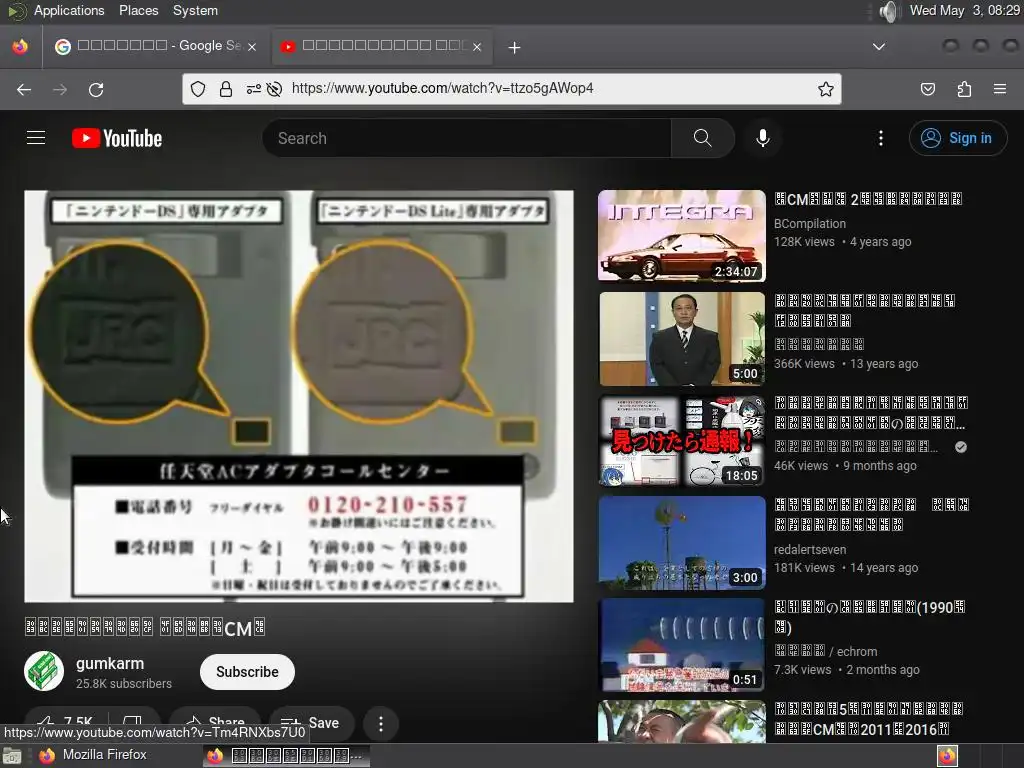This screenshot has height=768, width=1024.
Task: Open the 0:51 video thumbnail
Action: [x=682, y=645]
